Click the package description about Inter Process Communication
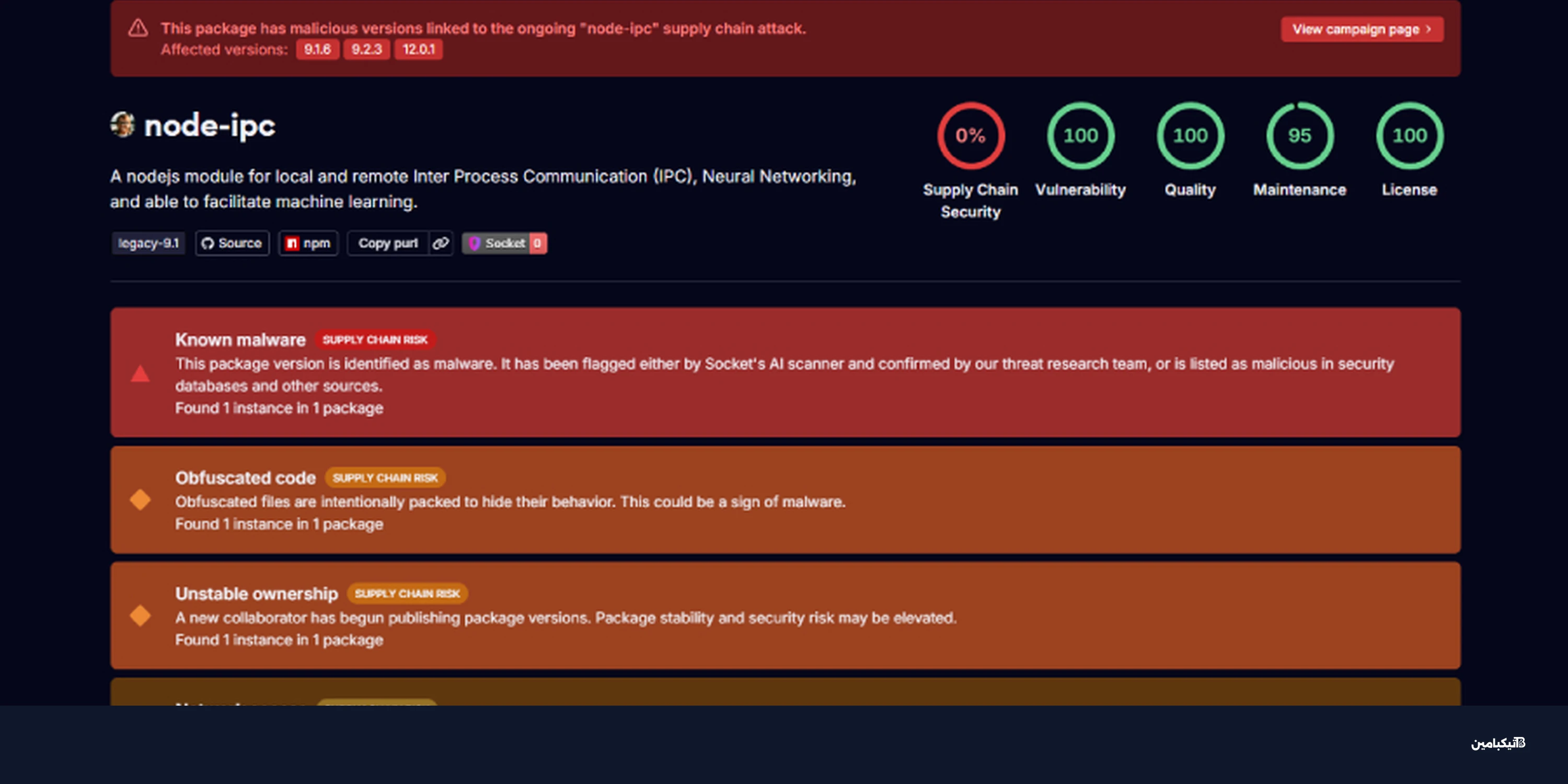The width and height of the screenshot is (1568, 784). click(483, 189)
